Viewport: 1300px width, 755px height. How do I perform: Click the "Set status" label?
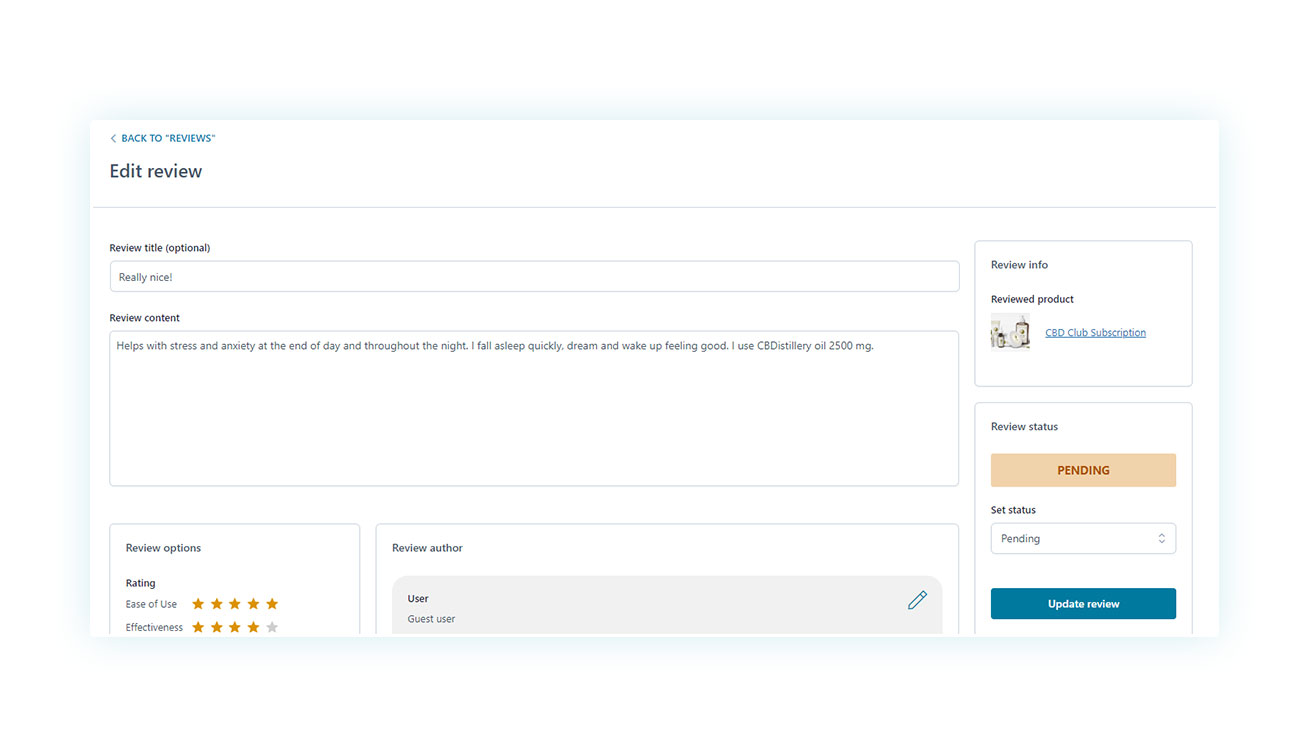pyautogui.click(x=1013, y=510)
